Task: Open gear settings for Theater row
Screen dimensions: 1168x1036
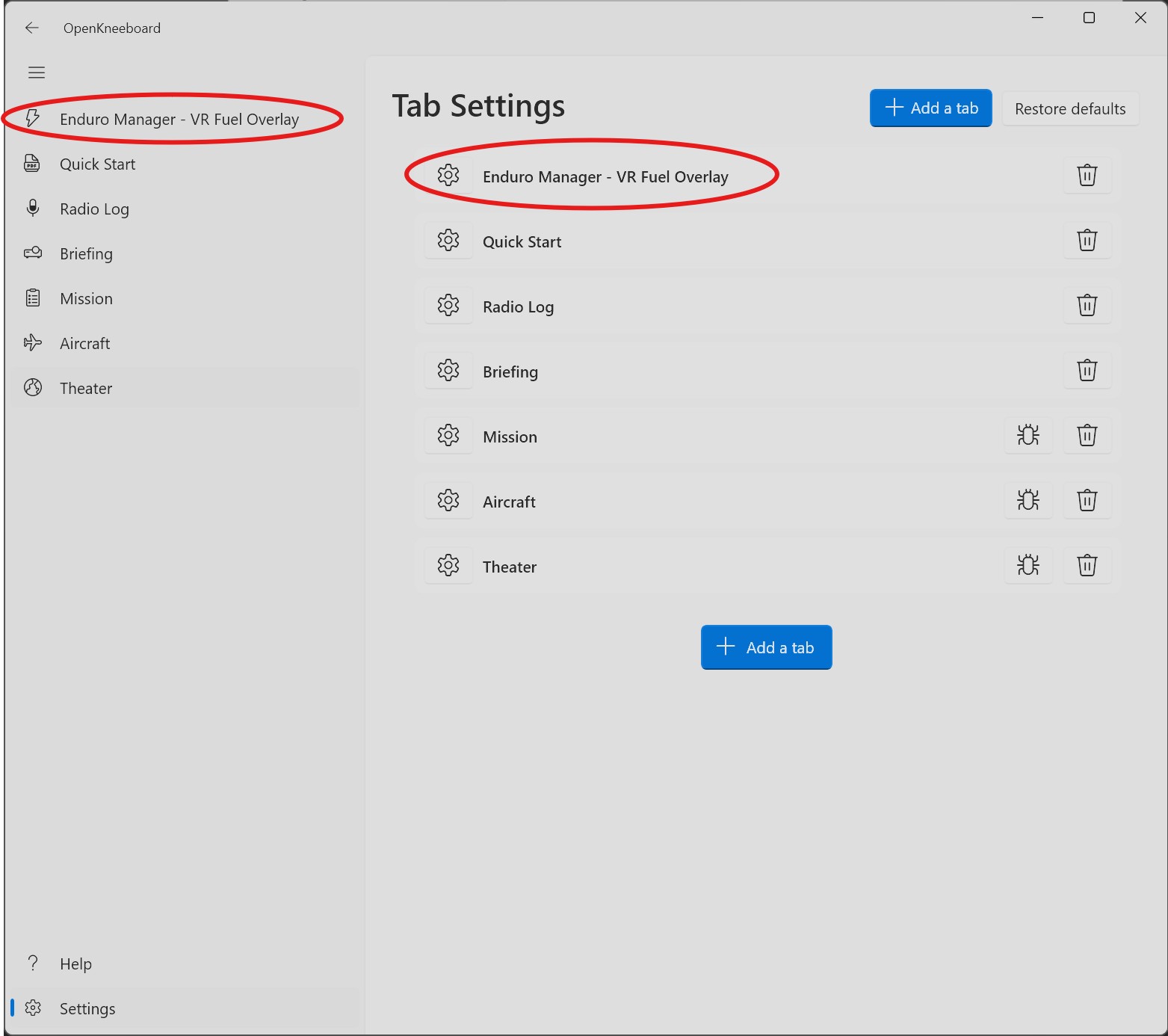Action: click(x=448, y=566)
